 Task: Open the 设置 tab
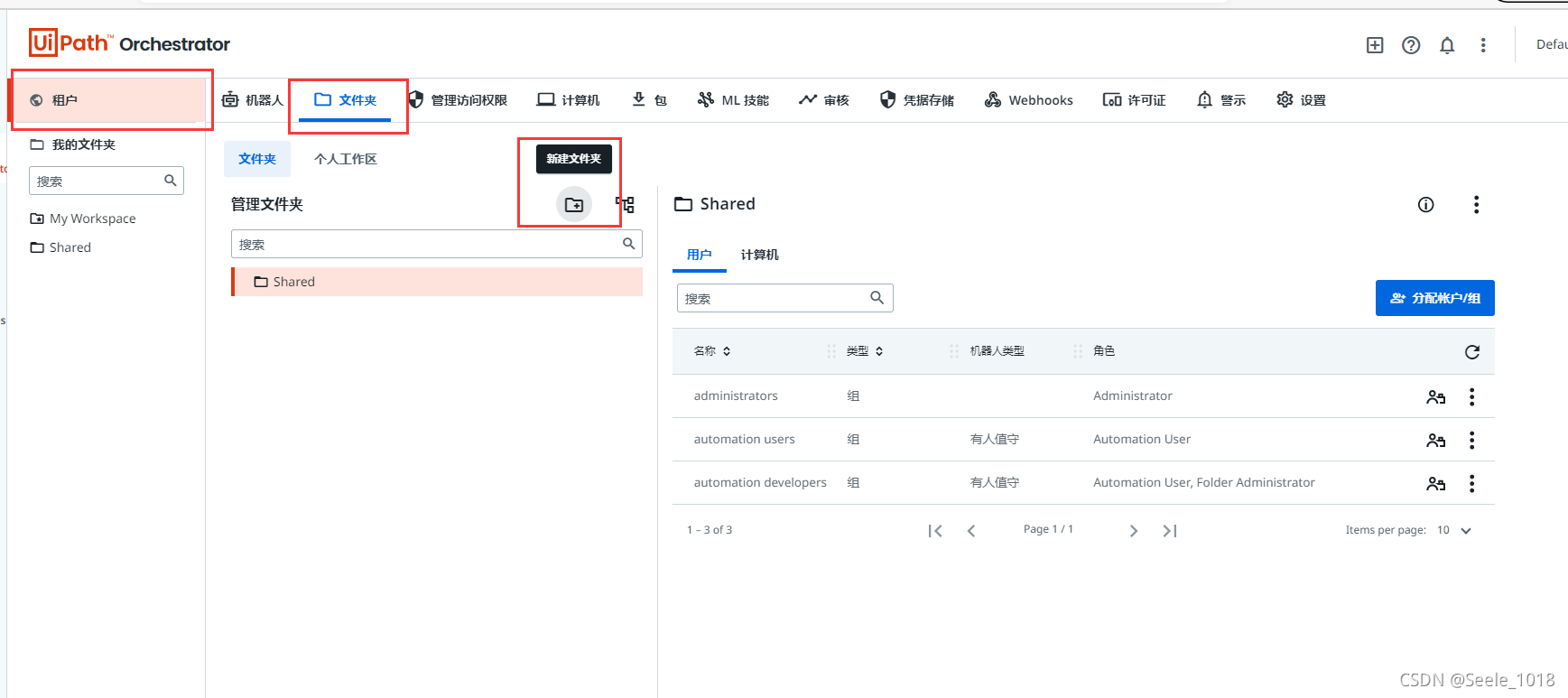point(1302,100)
